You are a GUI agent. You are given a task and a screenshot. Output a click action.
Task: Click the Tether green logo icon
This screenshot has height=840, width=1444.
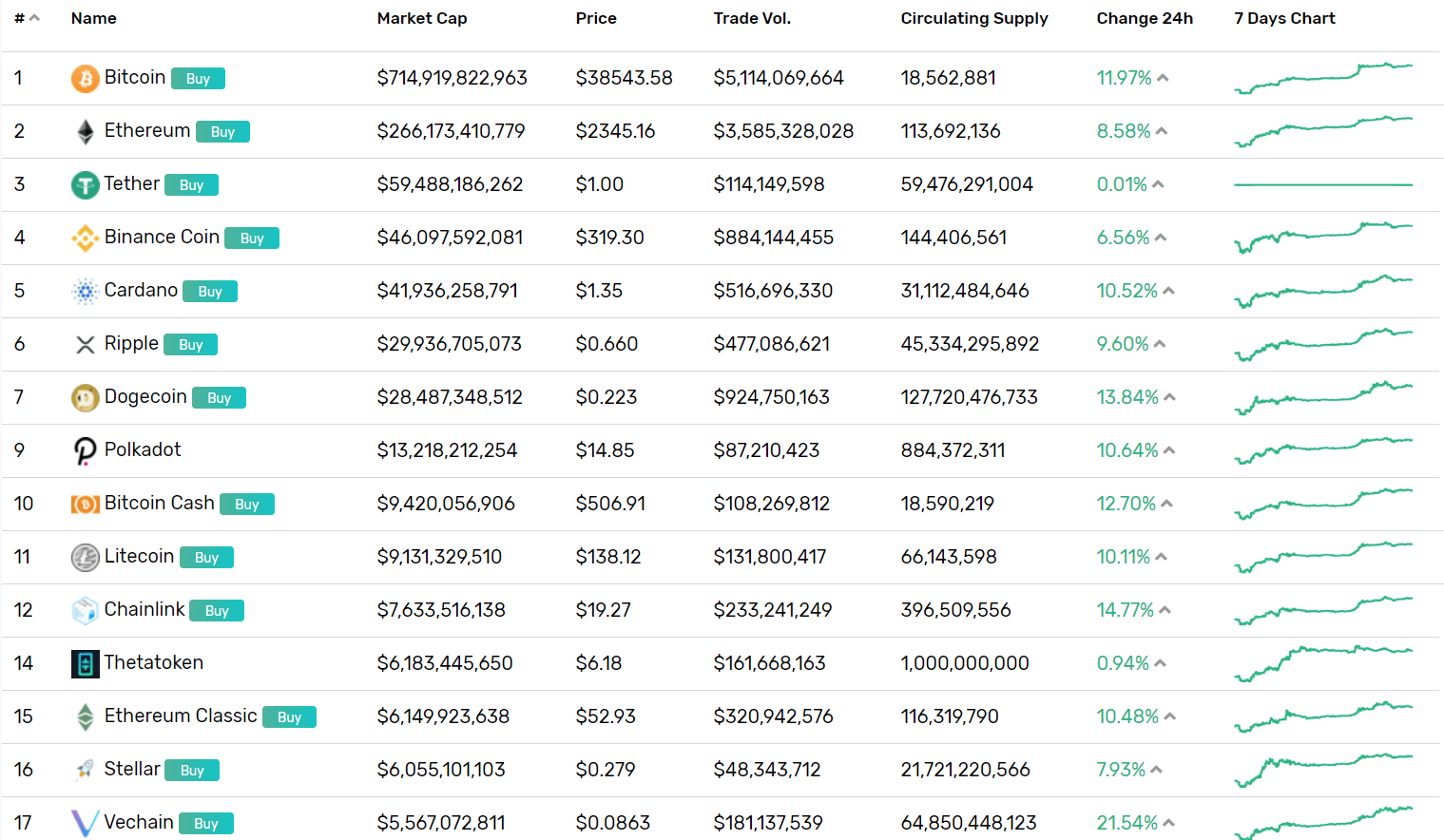86,184
